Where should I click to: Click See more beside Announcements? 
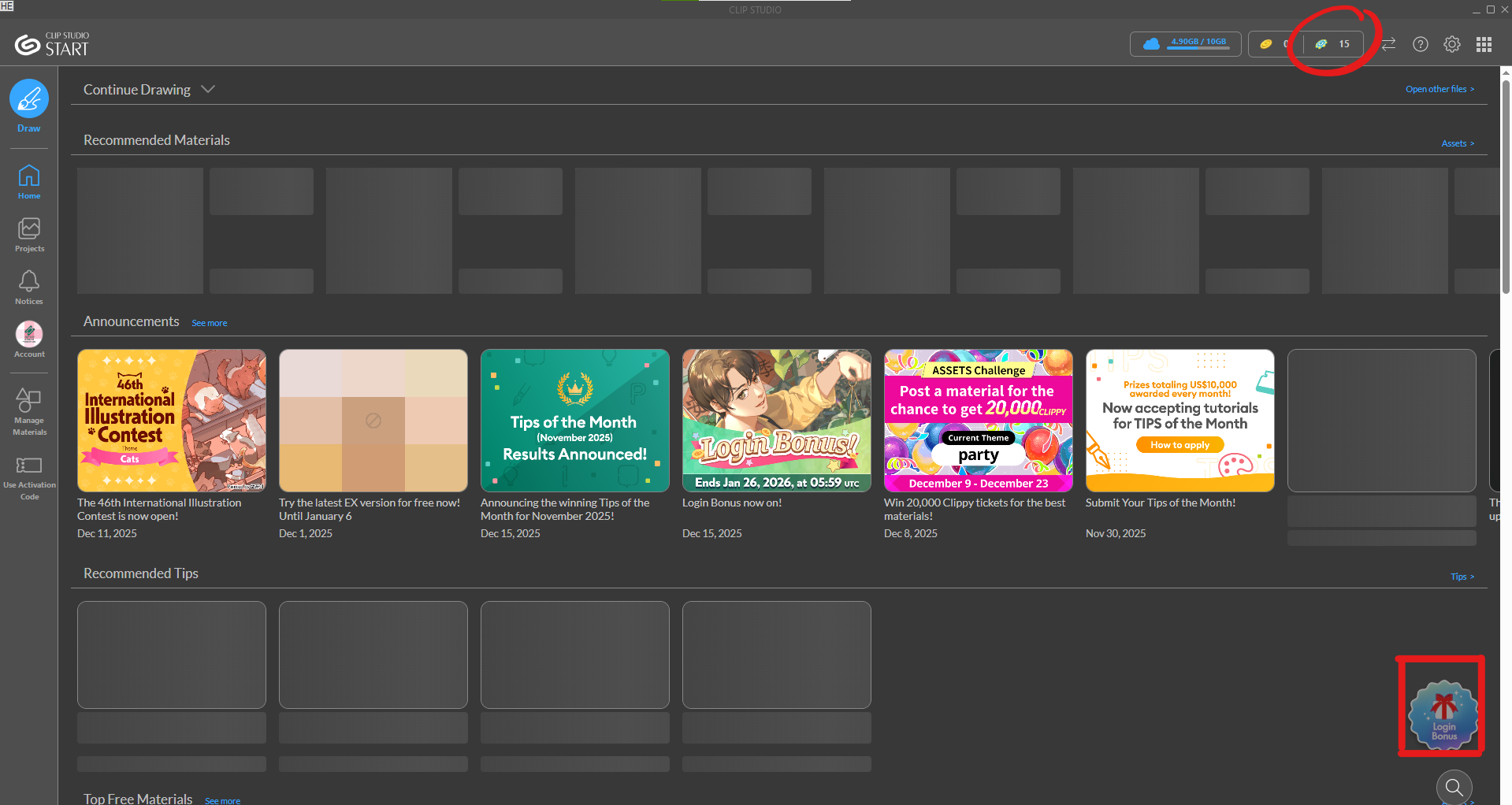click(210, 323)
